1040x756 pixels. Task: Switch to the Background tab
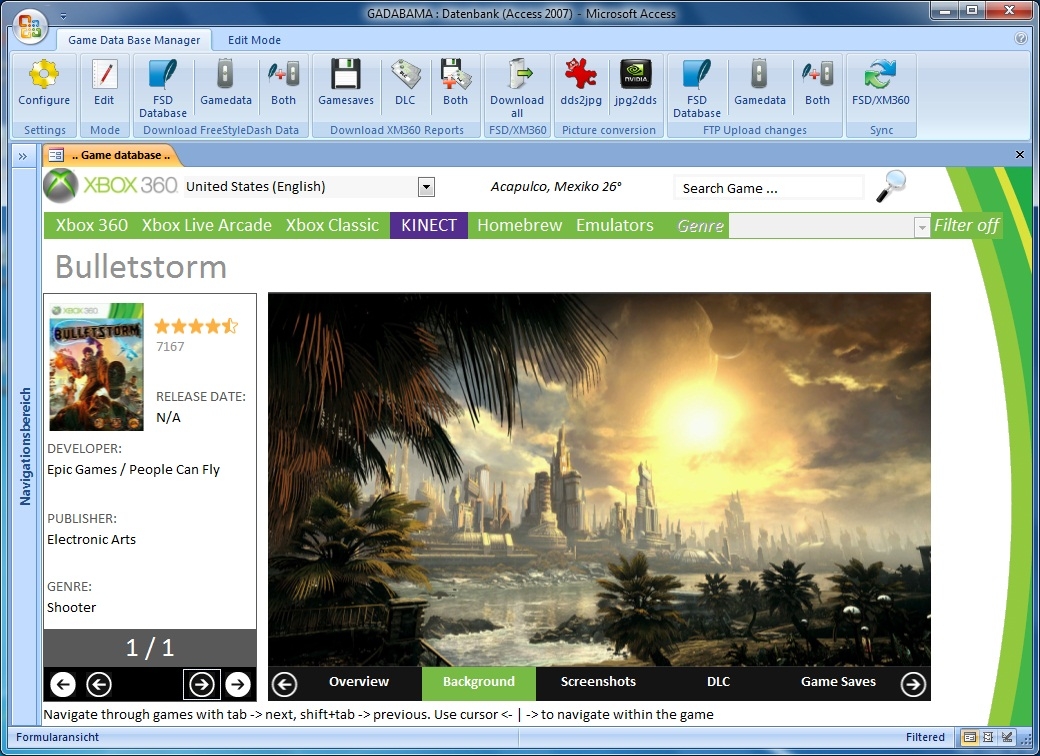pos(478,683)
